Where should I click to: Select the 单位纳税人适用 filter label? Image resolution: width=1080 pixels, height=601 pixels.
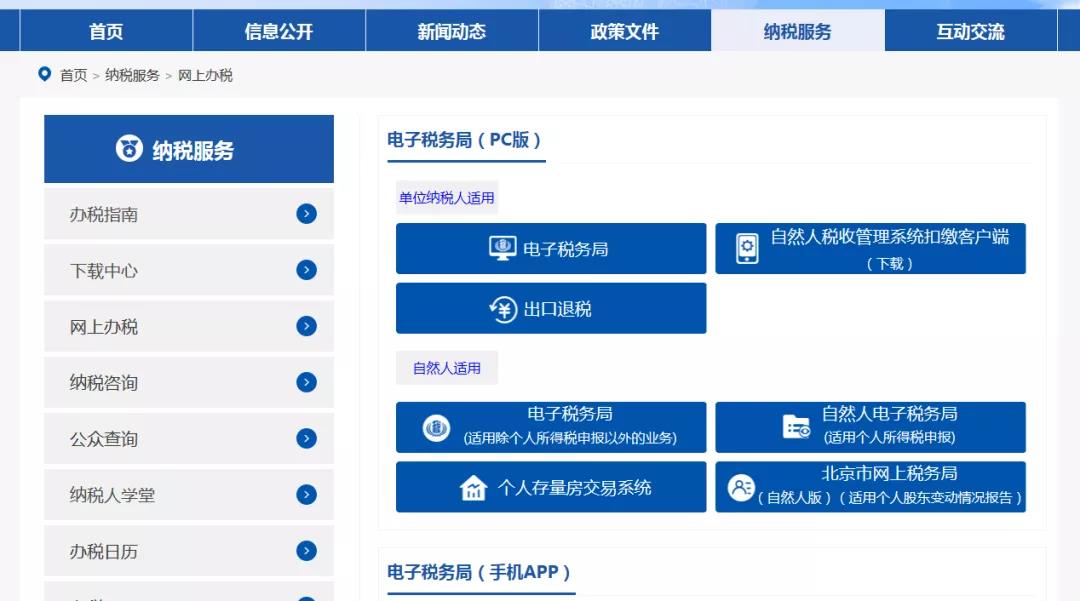(x=446, y=197)
